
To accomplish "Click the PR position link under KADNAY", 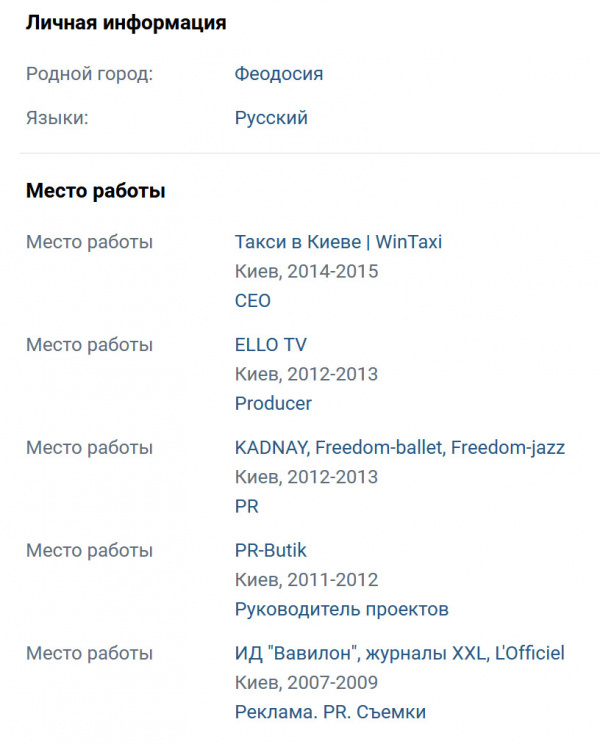I will click(246, 506).
